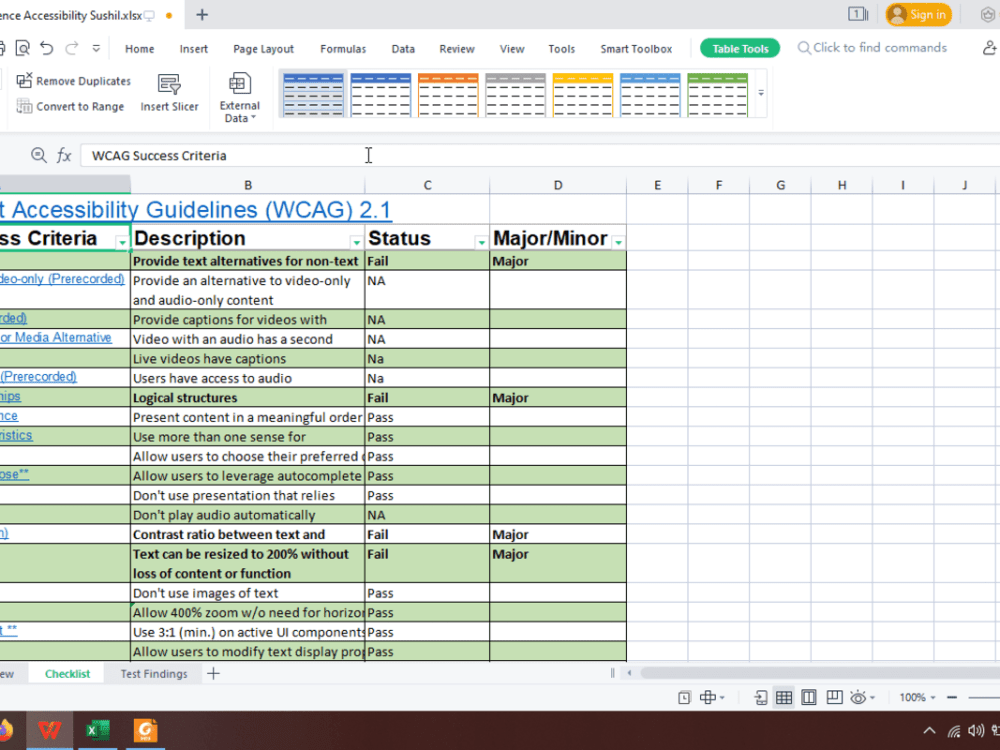Open the Insert tab

tap(194, 49)
